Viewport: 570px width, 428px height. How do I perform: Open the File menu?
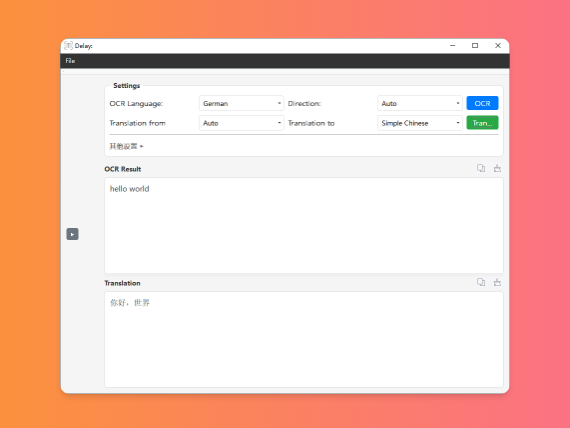[x=70, y=61]
